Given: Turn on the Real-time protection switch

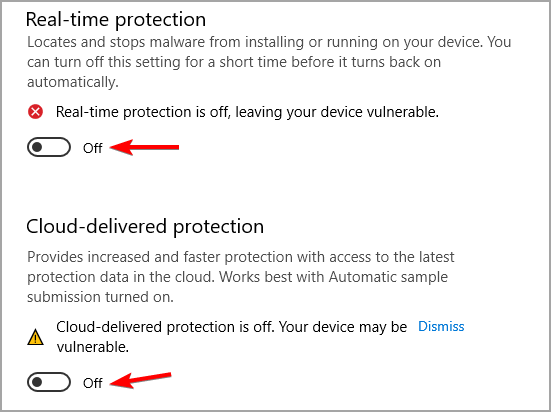Looking at the screenshot, I should (x=49, y=147).
